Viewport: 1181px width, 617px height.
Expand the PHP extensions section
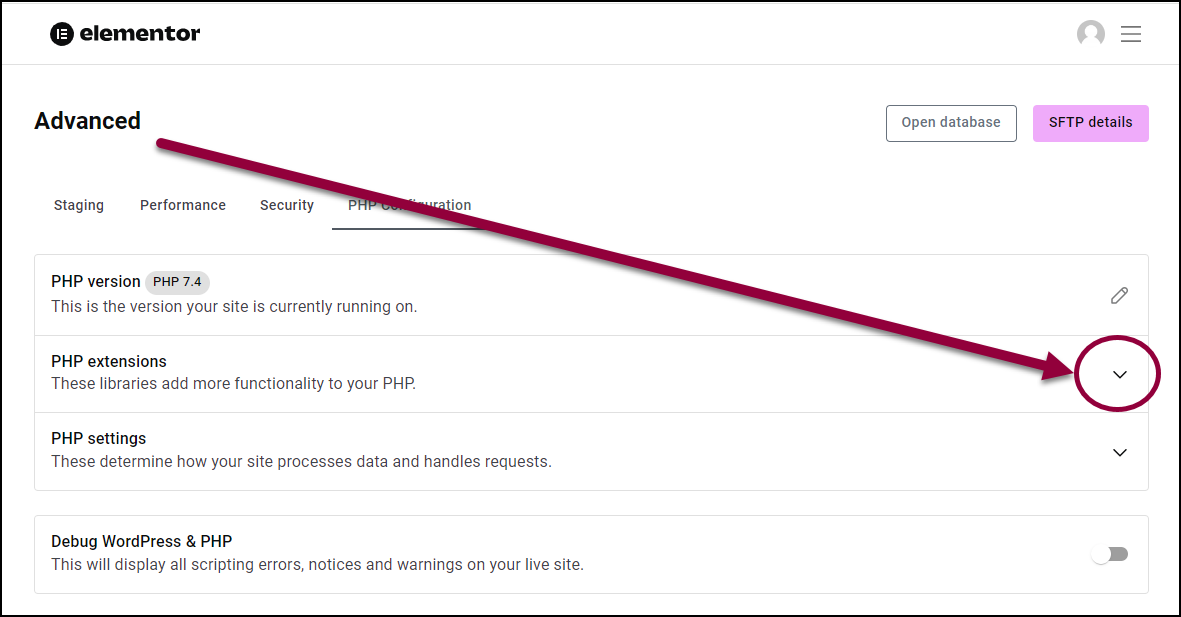[x=1120, y=374]
